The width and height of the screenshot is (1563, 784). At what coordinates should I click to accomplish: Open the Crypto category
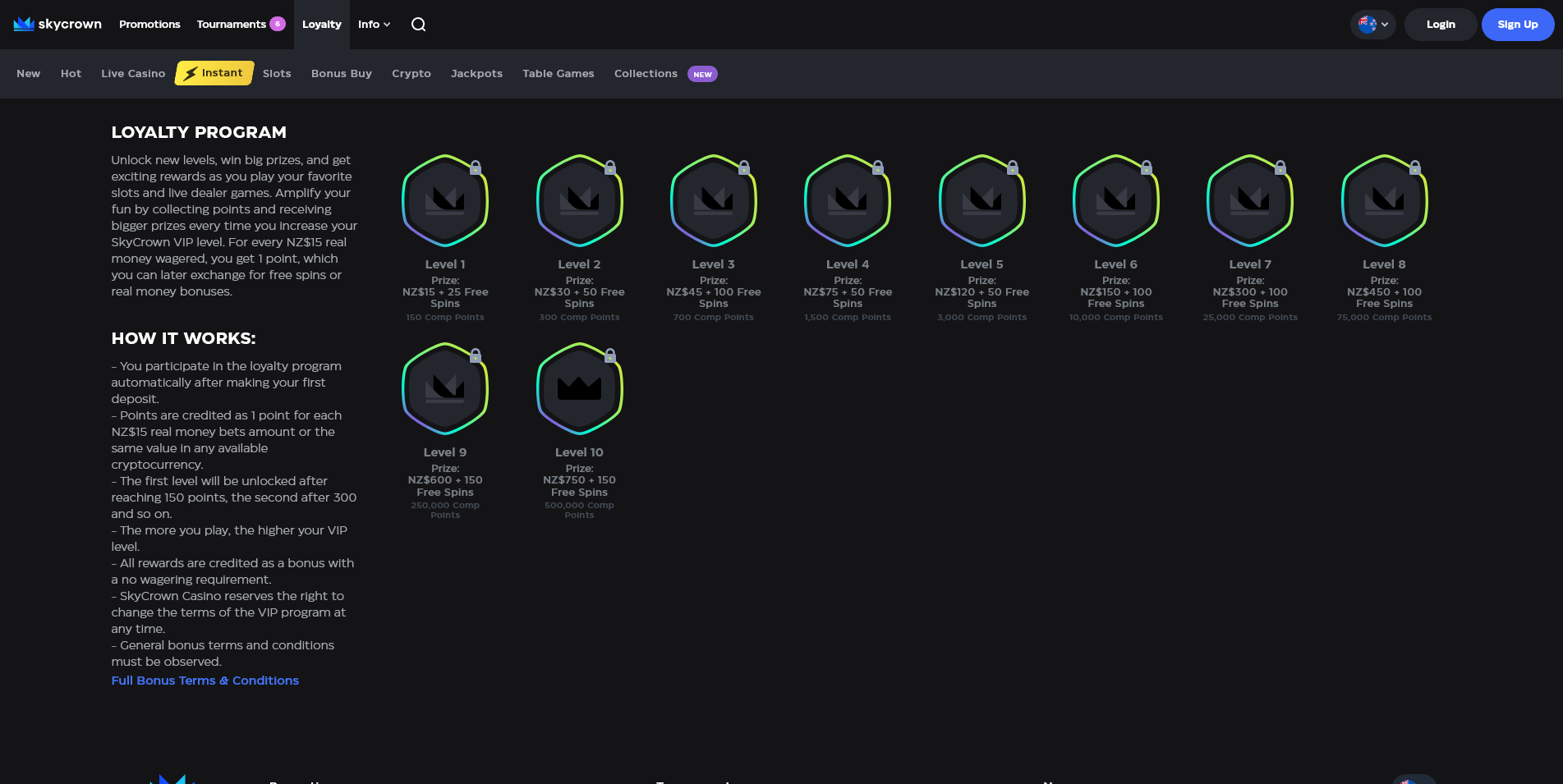coord(411,74)
